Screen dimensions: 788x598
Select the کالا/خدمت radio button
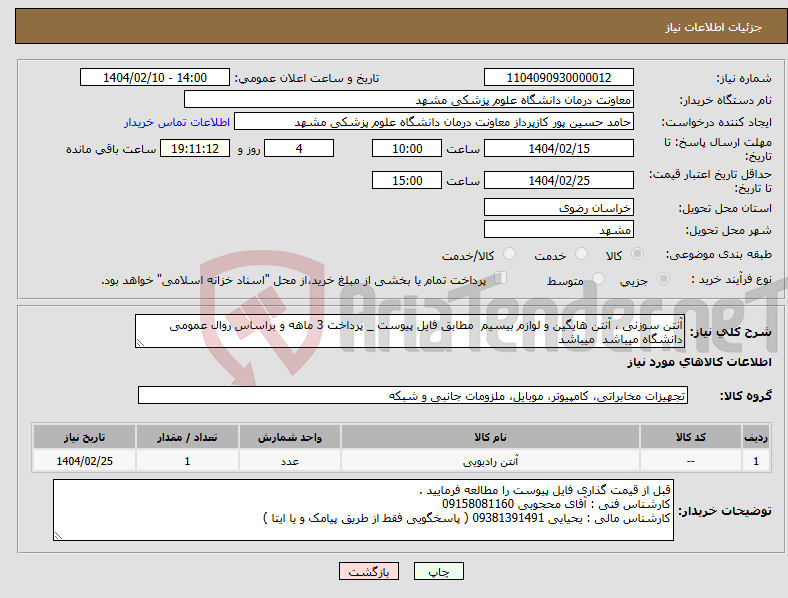(x=510, y=254)
